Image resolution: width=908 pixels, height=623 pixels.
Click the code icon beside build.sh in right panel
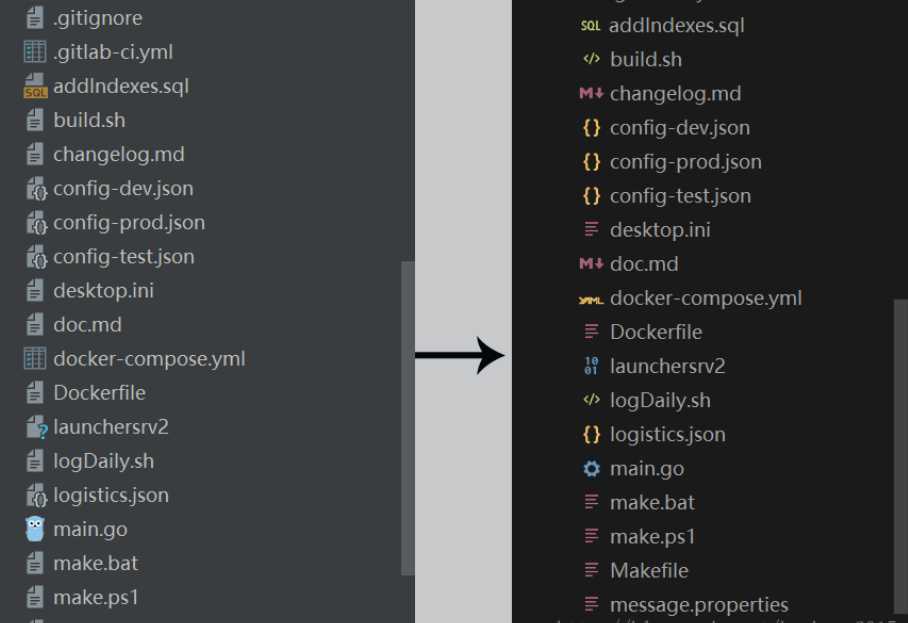[591, 59]
